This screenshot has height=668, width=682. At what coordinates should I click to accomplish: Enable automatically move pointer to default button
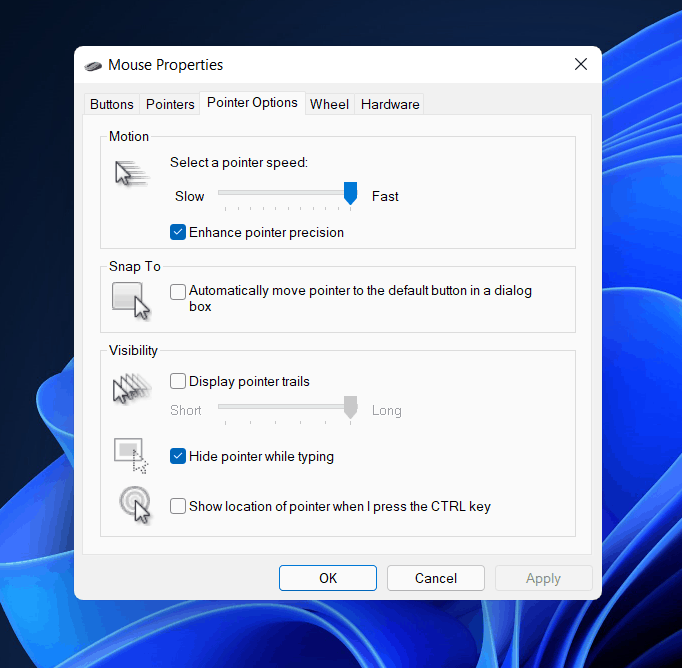pyautogui.click(x=178, y=291)
